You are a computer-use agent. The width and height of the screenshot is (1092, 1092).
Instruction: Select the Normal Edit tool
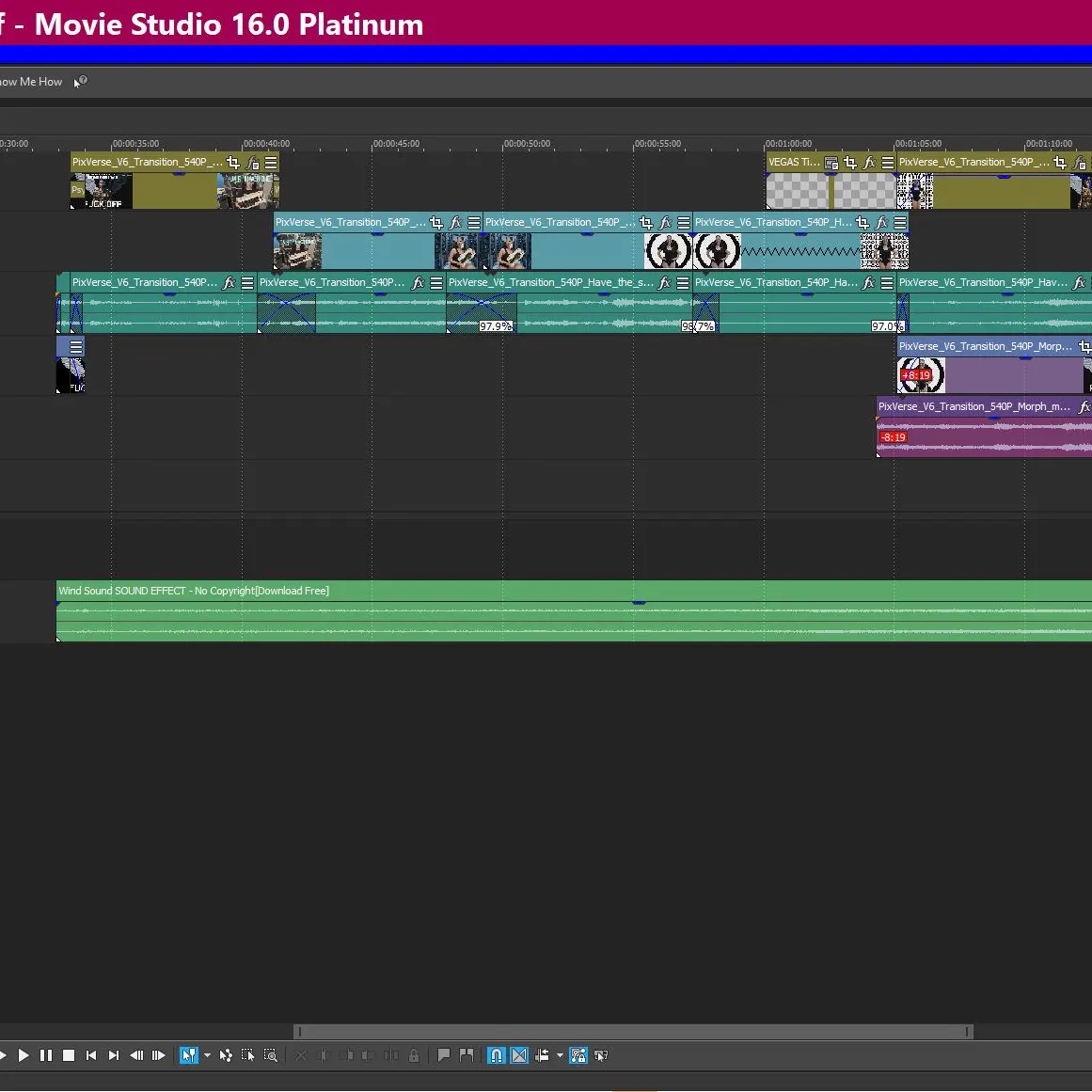[189, 1055]
